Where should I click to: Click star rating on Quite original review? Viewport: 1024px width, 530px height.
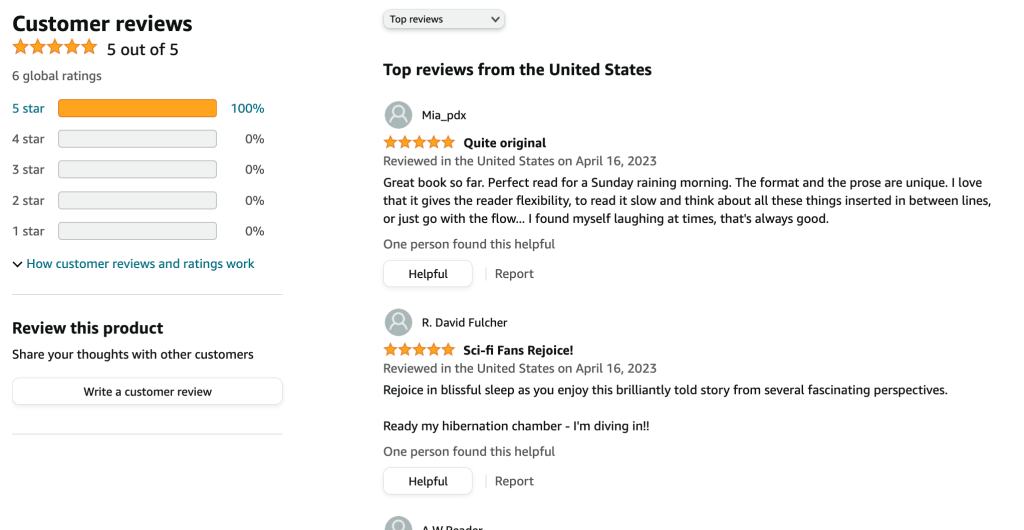click(x=419, y=143)
